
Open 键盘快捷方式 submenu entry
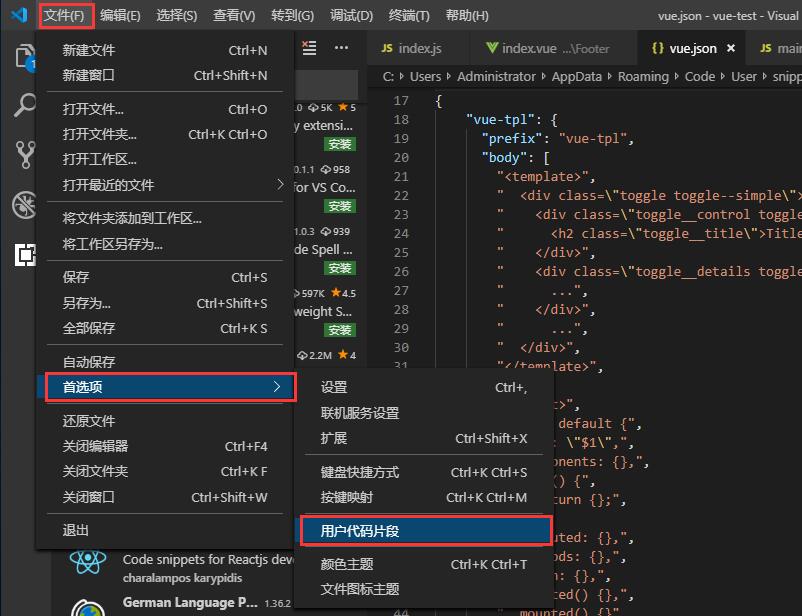[x=424, y=472]
